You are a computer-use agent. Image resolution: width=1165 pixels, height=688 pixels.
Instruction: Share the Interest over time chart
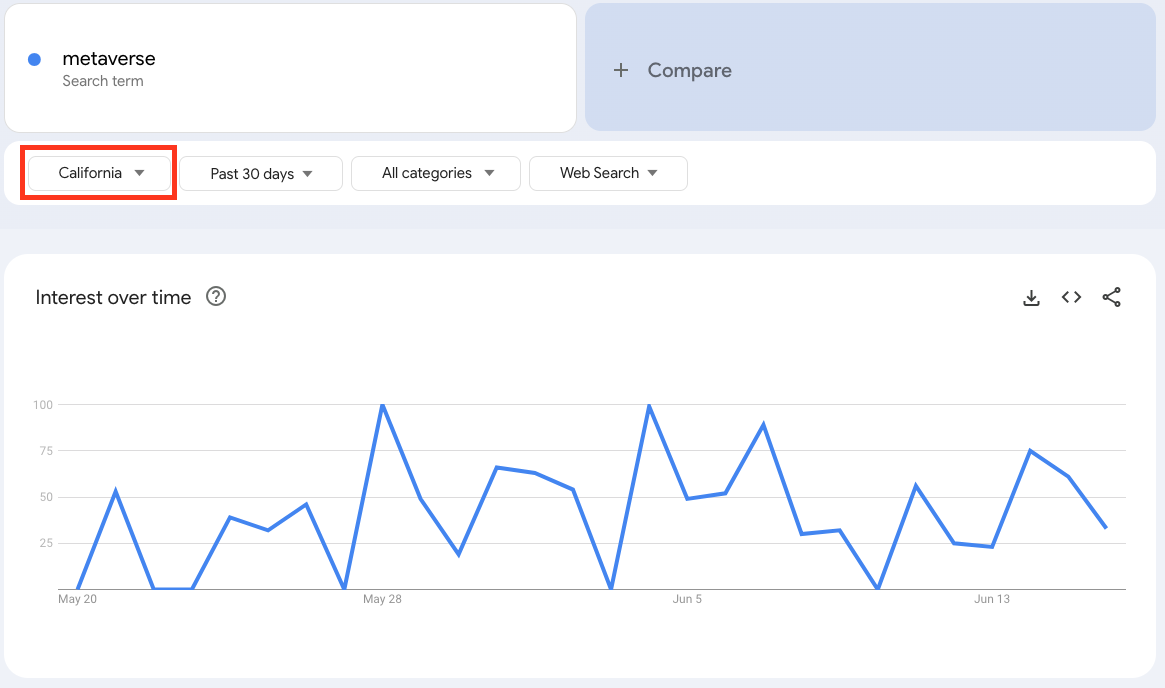[x=1112, y=297]
